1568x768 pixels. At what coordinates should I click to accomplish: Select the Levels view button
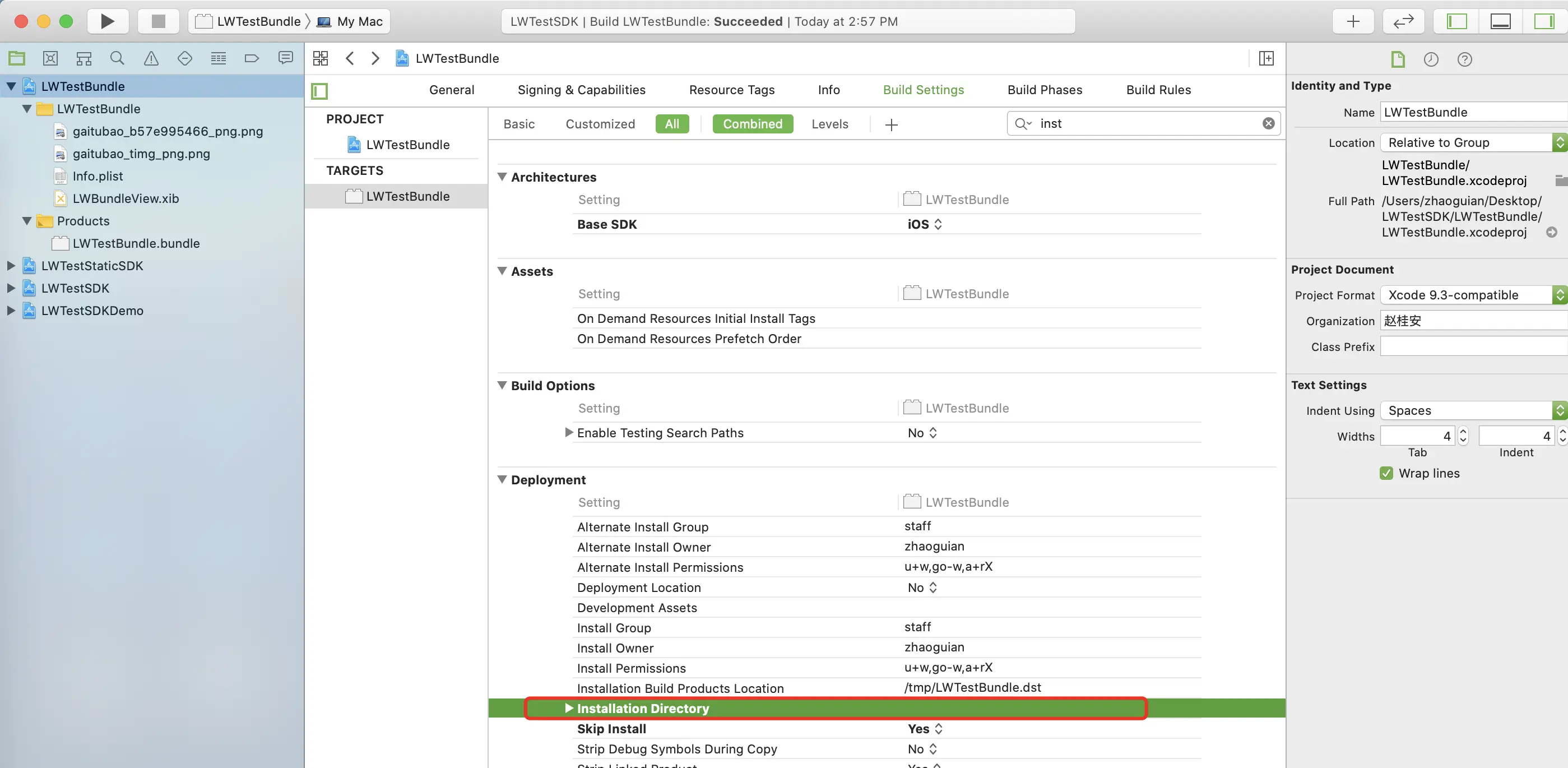pos(829,124)
